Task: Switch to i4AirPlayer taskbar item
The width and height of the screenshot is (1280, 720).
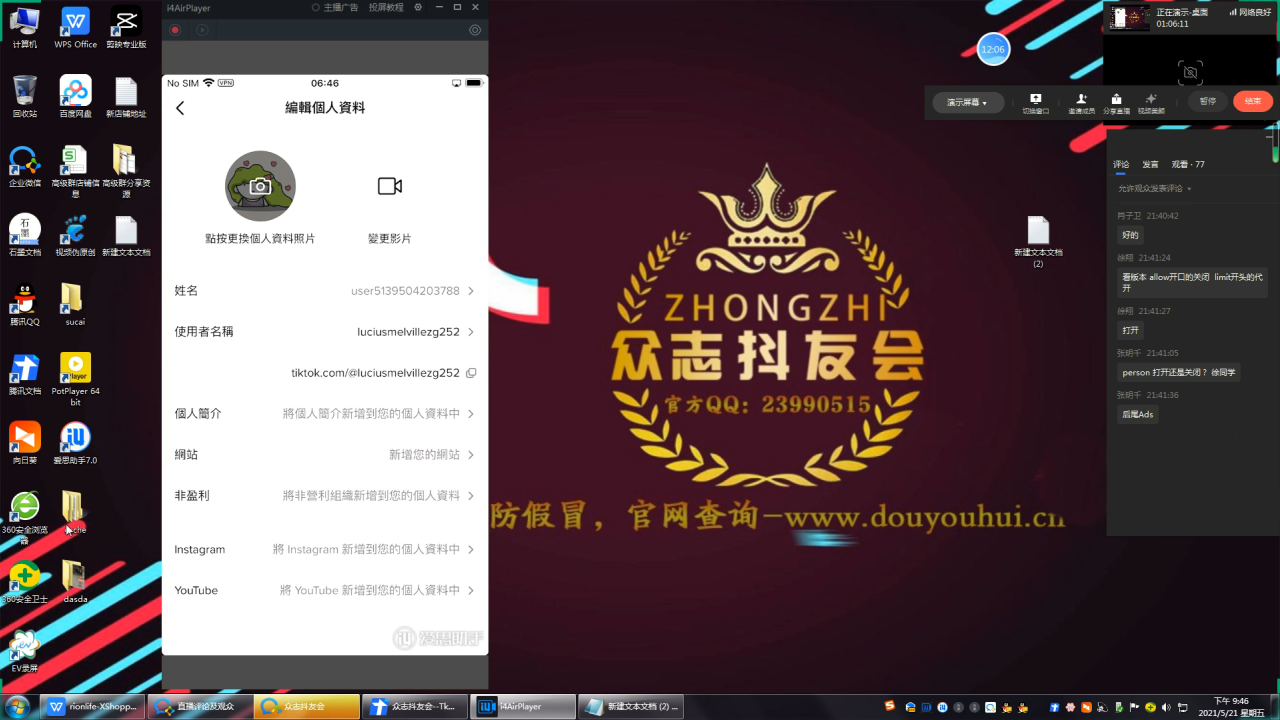Action: click(x=522, y=706)
